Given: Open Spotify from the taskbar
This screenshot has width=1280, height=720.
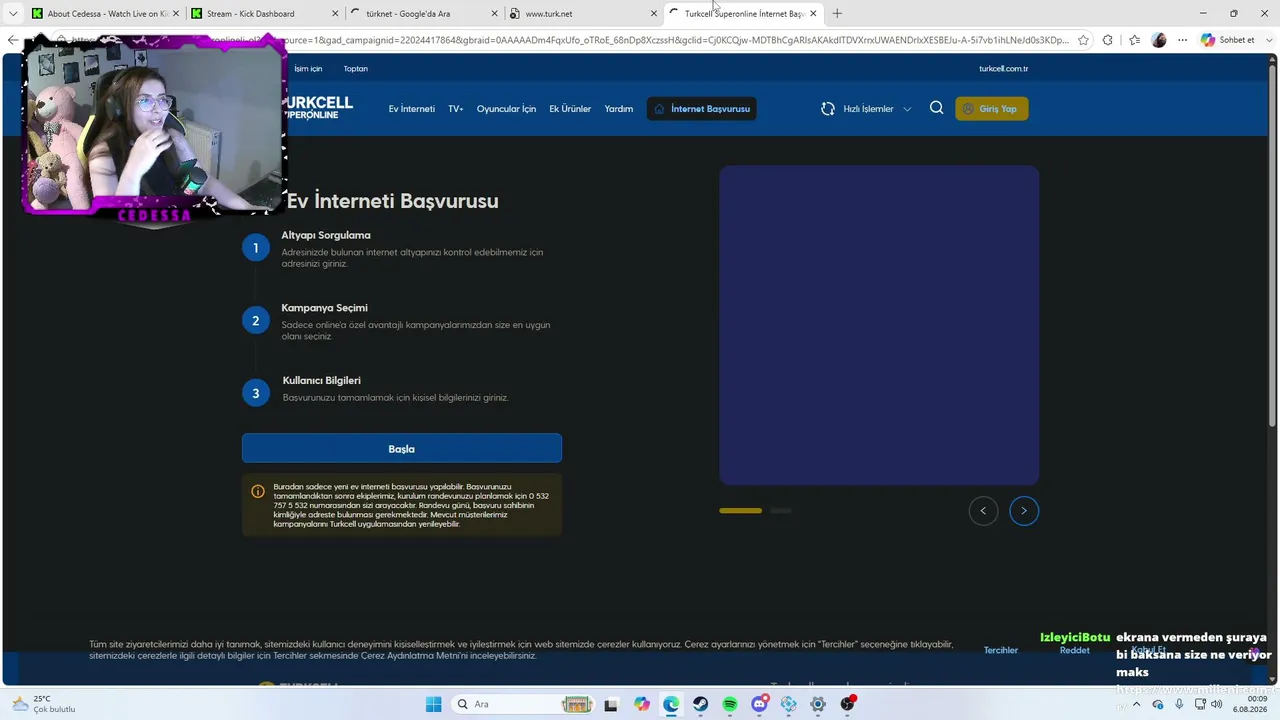Looking at the screenshot, I should [x=730, y=704].
